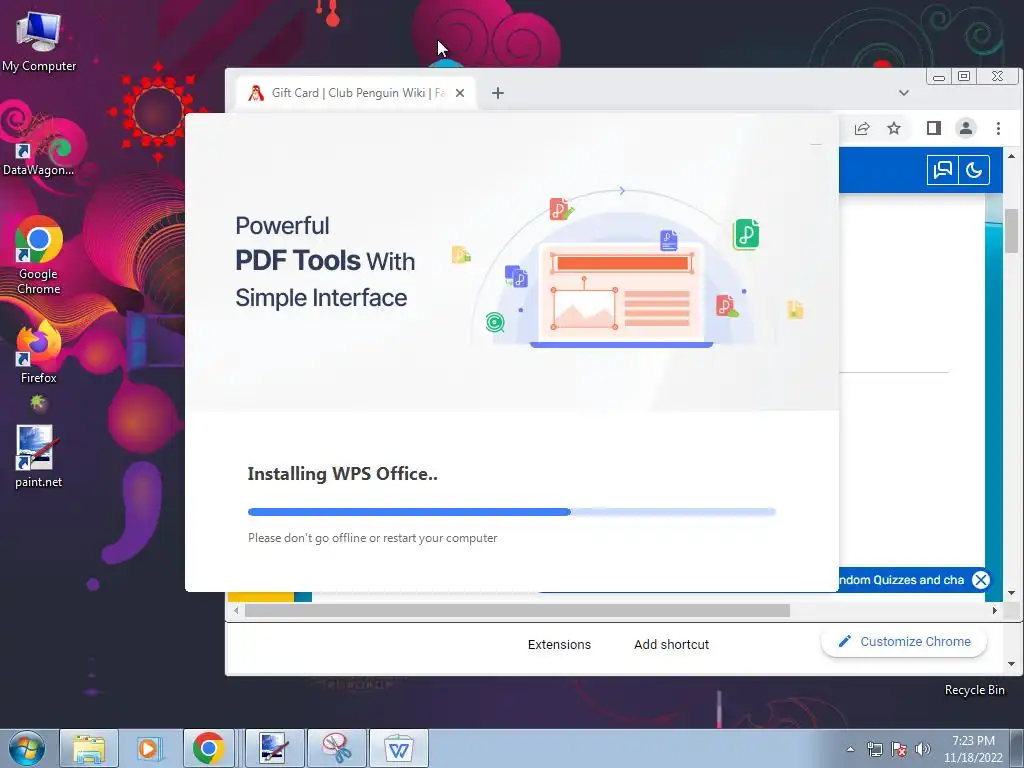Click page vertical scrollbar up arrow
1024x768 pixels.
pos(1011,156)
